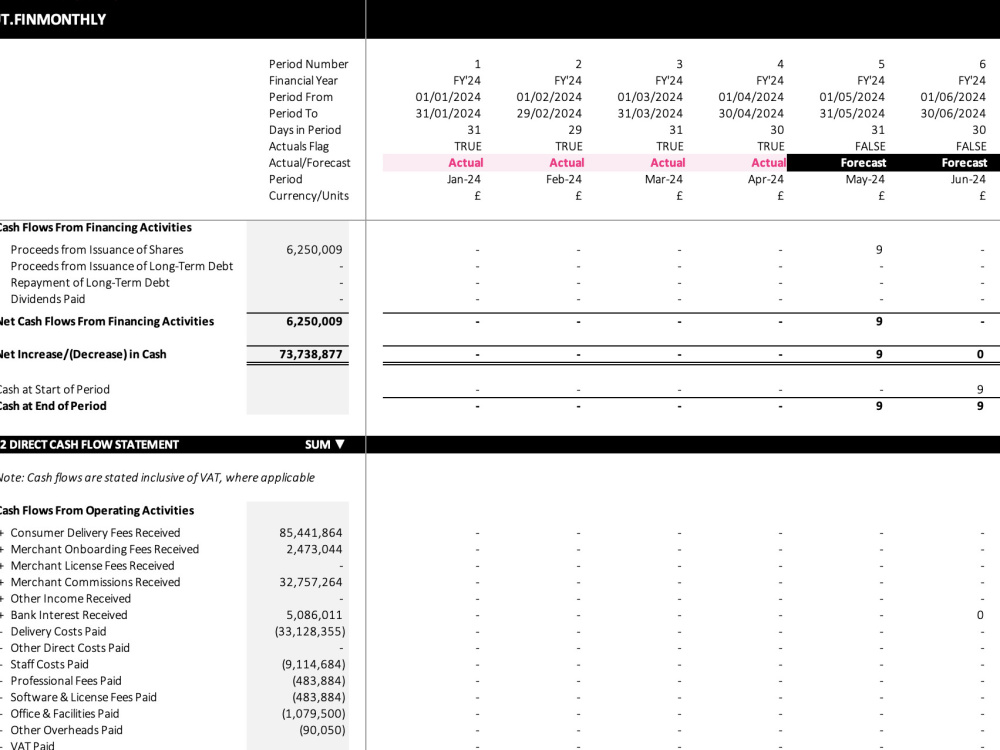Click the 32,757,264 Merchant Commissions total

(311, 582)
